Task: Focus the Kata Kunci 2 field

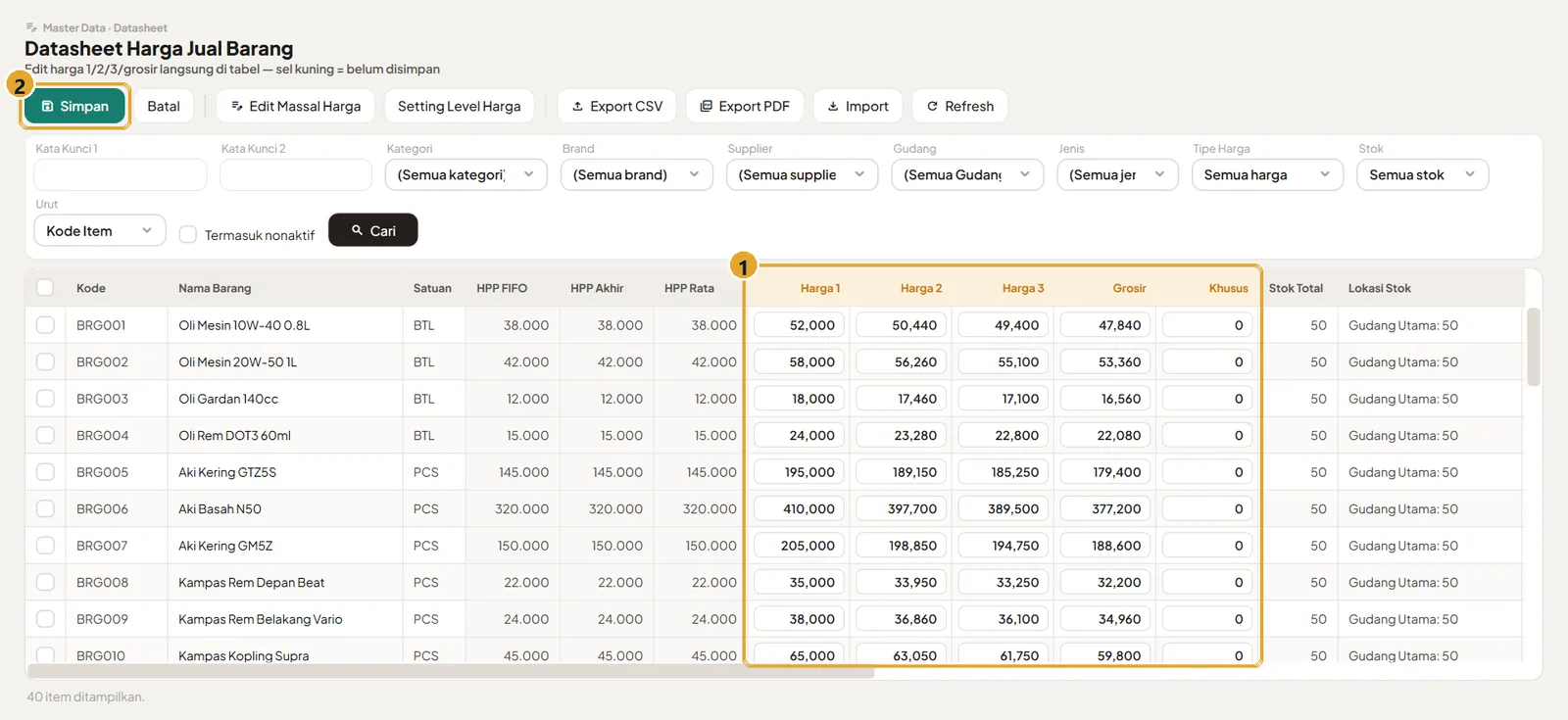Action: pyautogui.click(x=296, y=174)
